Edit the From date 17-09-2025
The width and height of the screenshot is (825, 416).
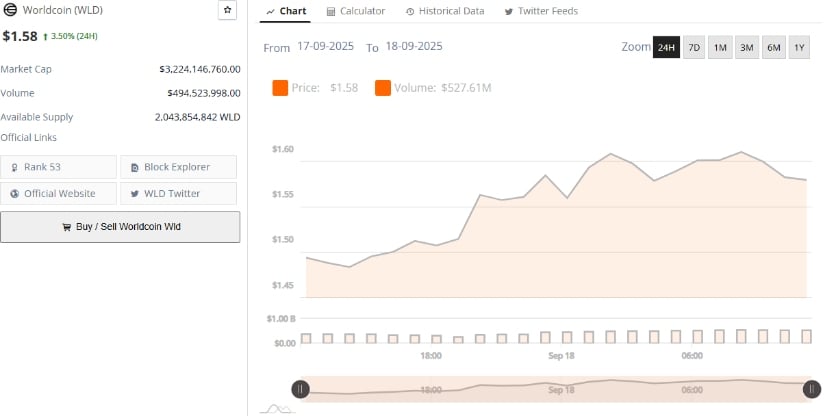[x=325, y=46]
